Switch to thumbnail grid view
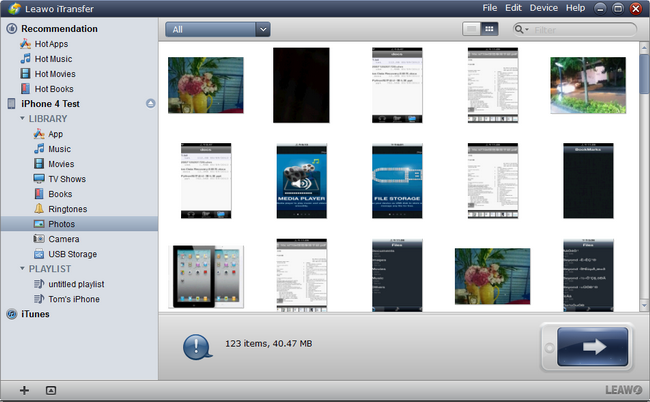Screen dimensions: 650x402 click(489, 29)
